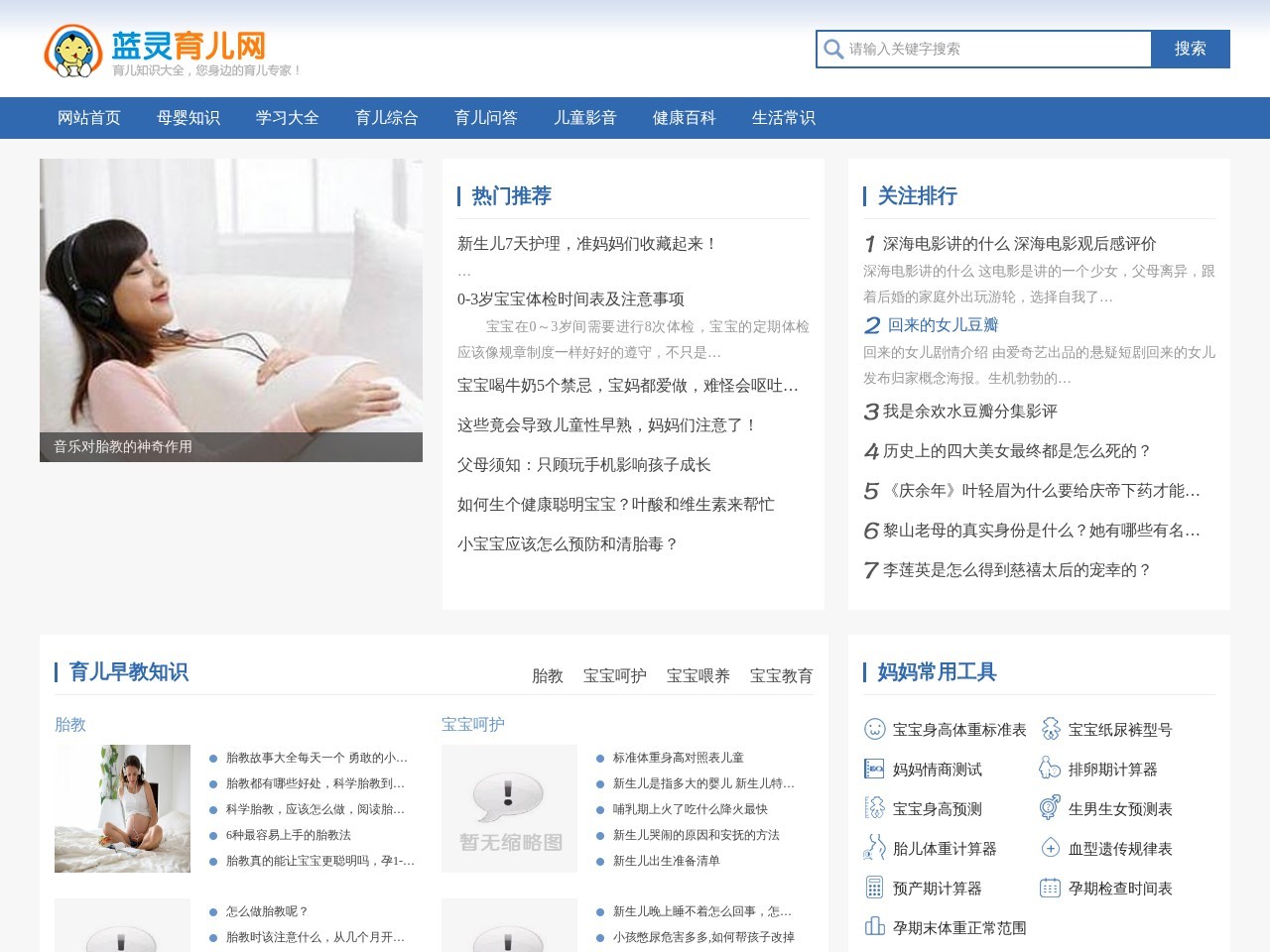1270x952 pixels.
Task: Click the magnifier icon in search box
Action: [x=833, y=49]
